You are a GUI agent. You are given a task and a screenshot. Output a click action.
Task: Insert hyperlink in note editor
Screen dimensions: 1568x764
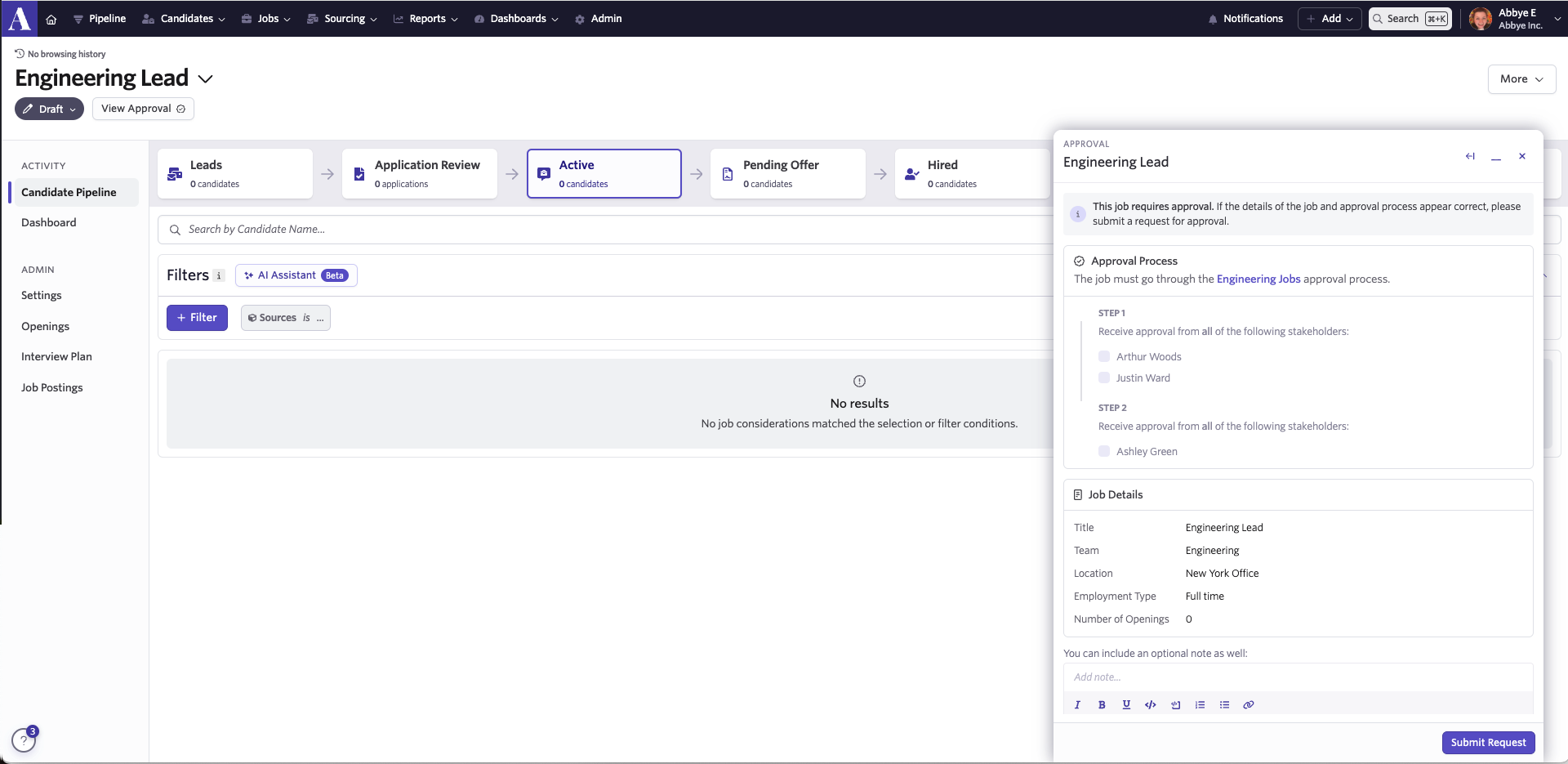1249,704
